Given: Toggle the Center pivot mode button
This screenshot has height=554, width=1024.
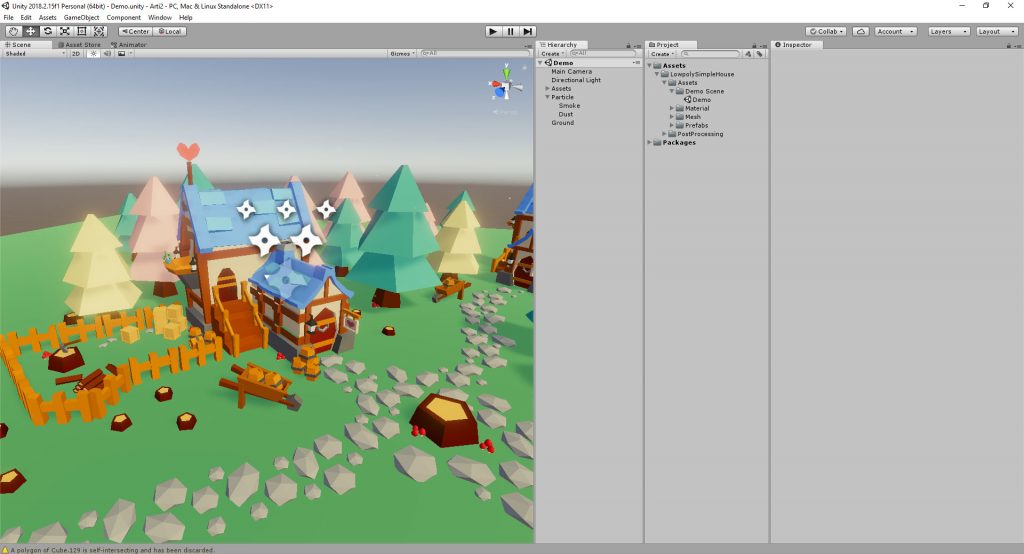Looking at the screenshot, I should [135, 31].
